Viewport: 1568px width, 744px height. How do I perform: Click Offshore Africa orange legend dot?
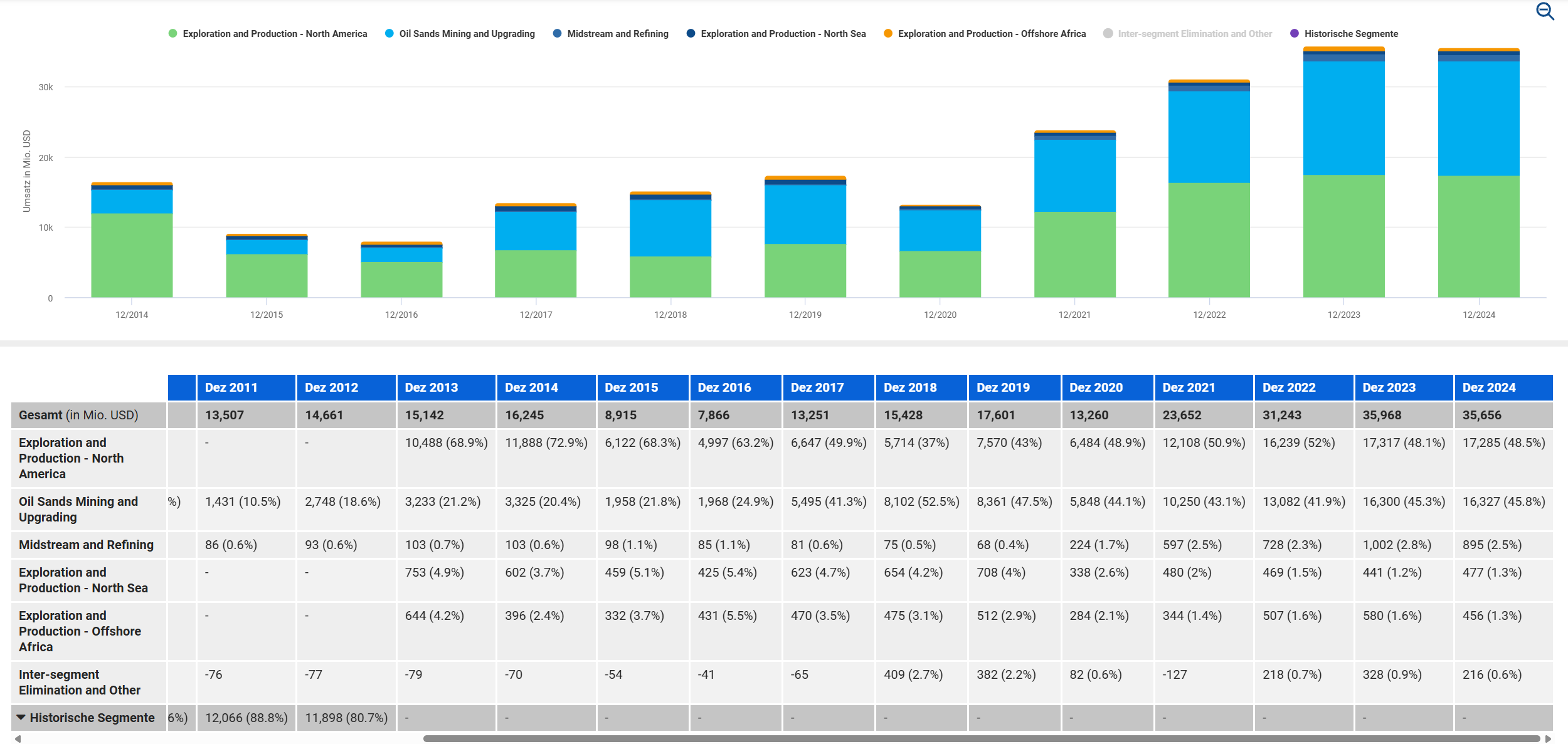(x=887, y=34)
